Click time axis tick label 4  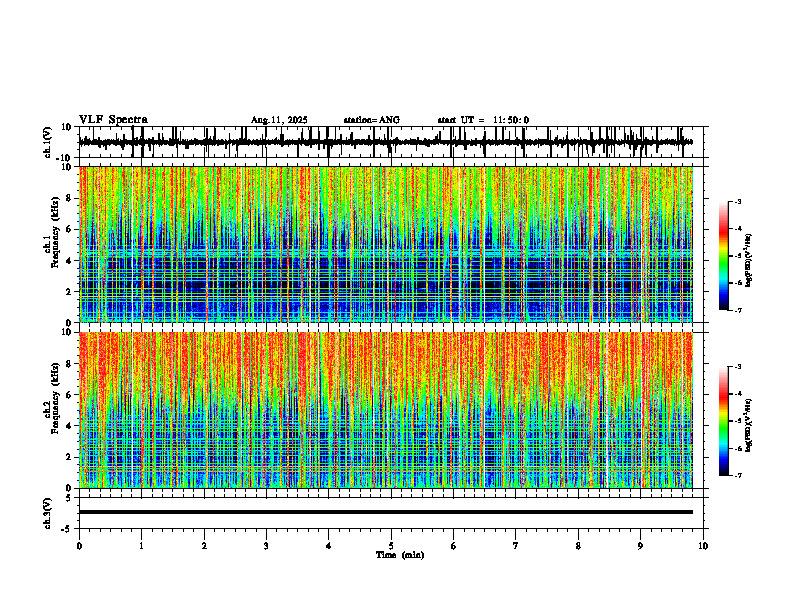[x=329, y=546]
